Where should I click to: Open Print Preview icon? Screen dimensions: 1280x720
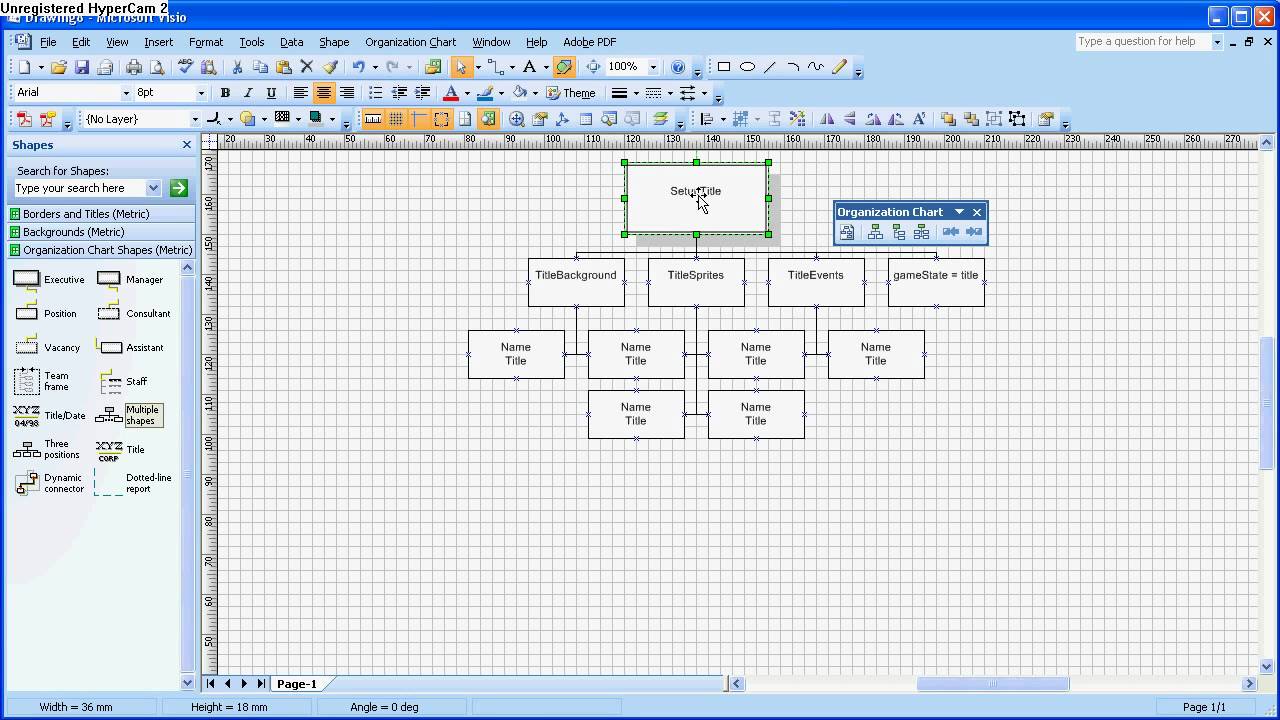tap(156, 67)
